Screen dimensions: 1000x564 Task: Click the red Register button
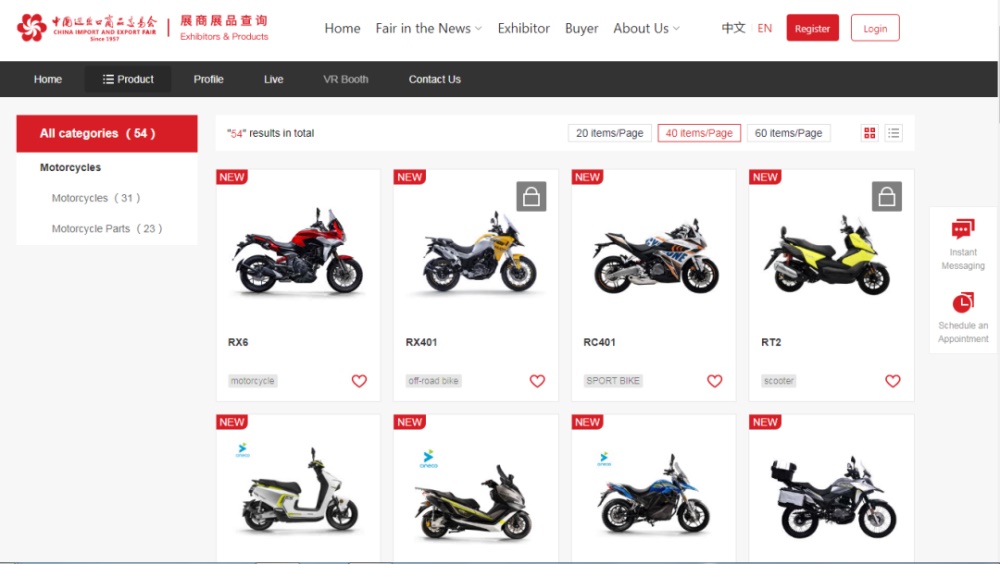pos(812,28)
